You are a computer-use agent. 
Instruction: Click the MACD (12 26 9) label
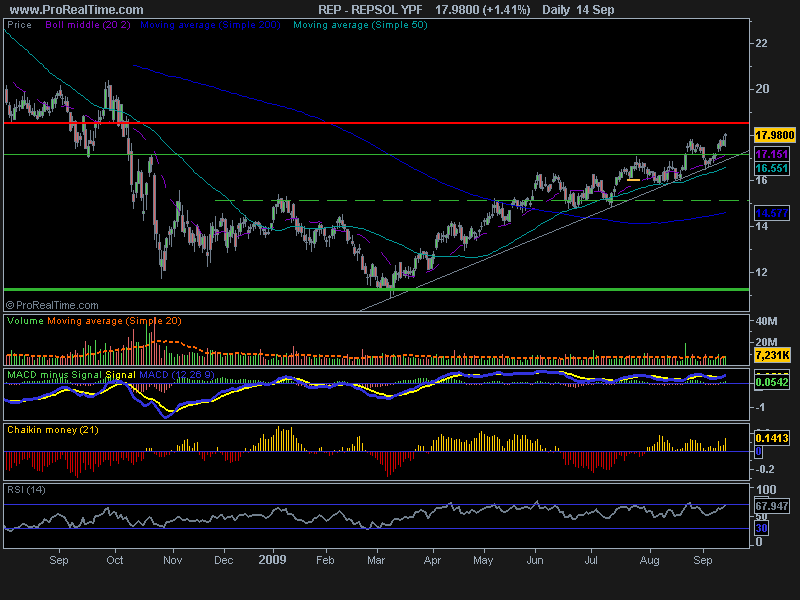tap(177, 374)
